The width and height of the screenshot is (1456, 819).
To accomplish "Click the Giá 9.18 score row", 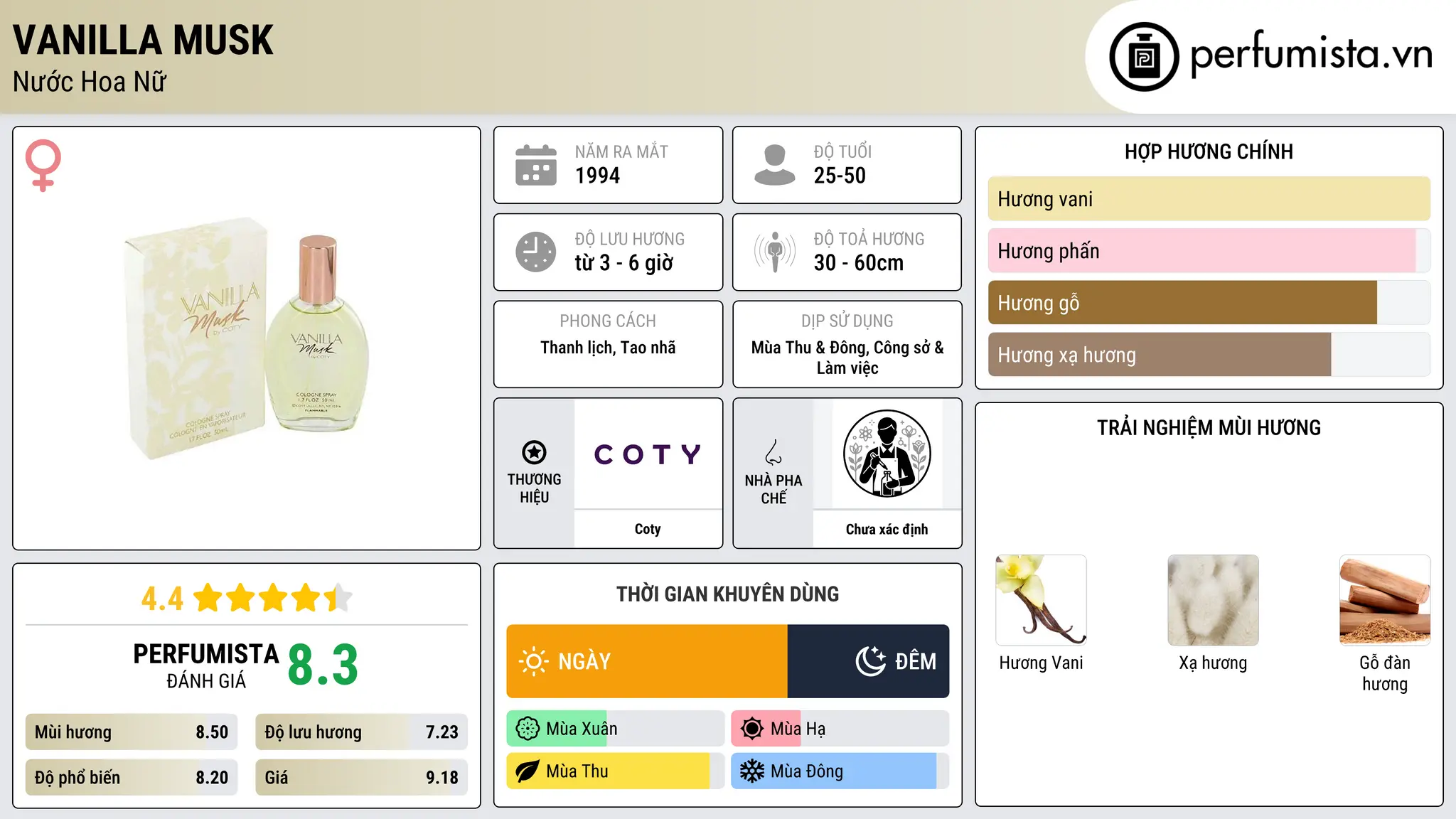I will (x=361, y=778).
